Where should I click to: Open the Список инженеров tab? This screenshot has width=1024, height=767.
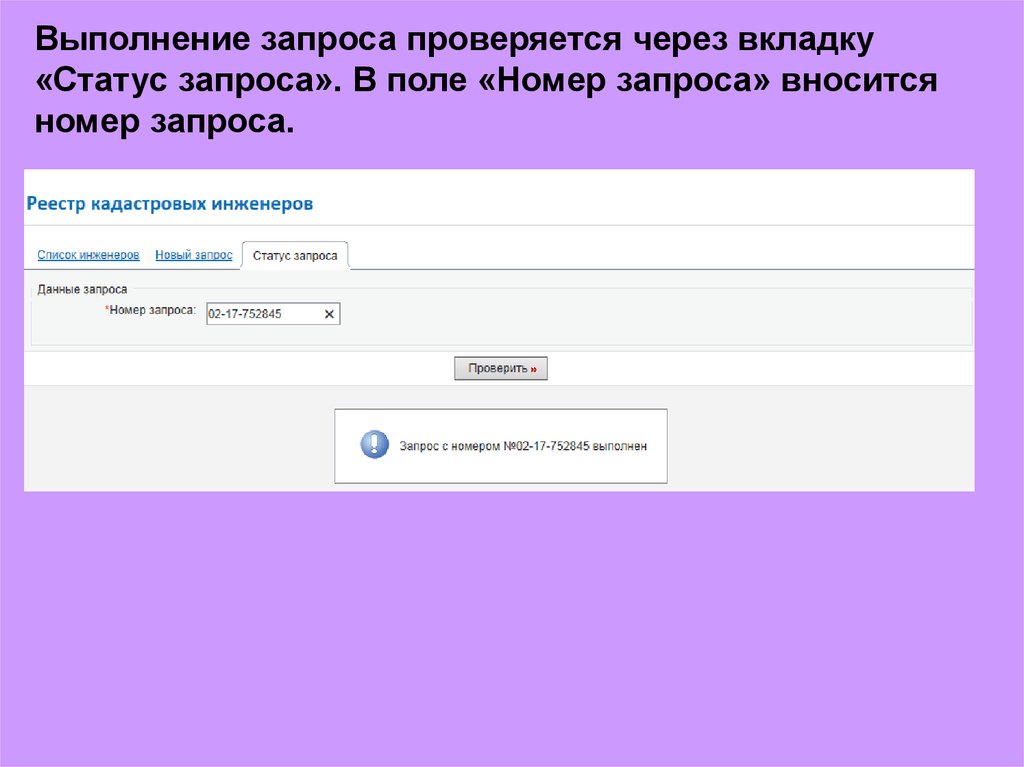coord(88,255)
